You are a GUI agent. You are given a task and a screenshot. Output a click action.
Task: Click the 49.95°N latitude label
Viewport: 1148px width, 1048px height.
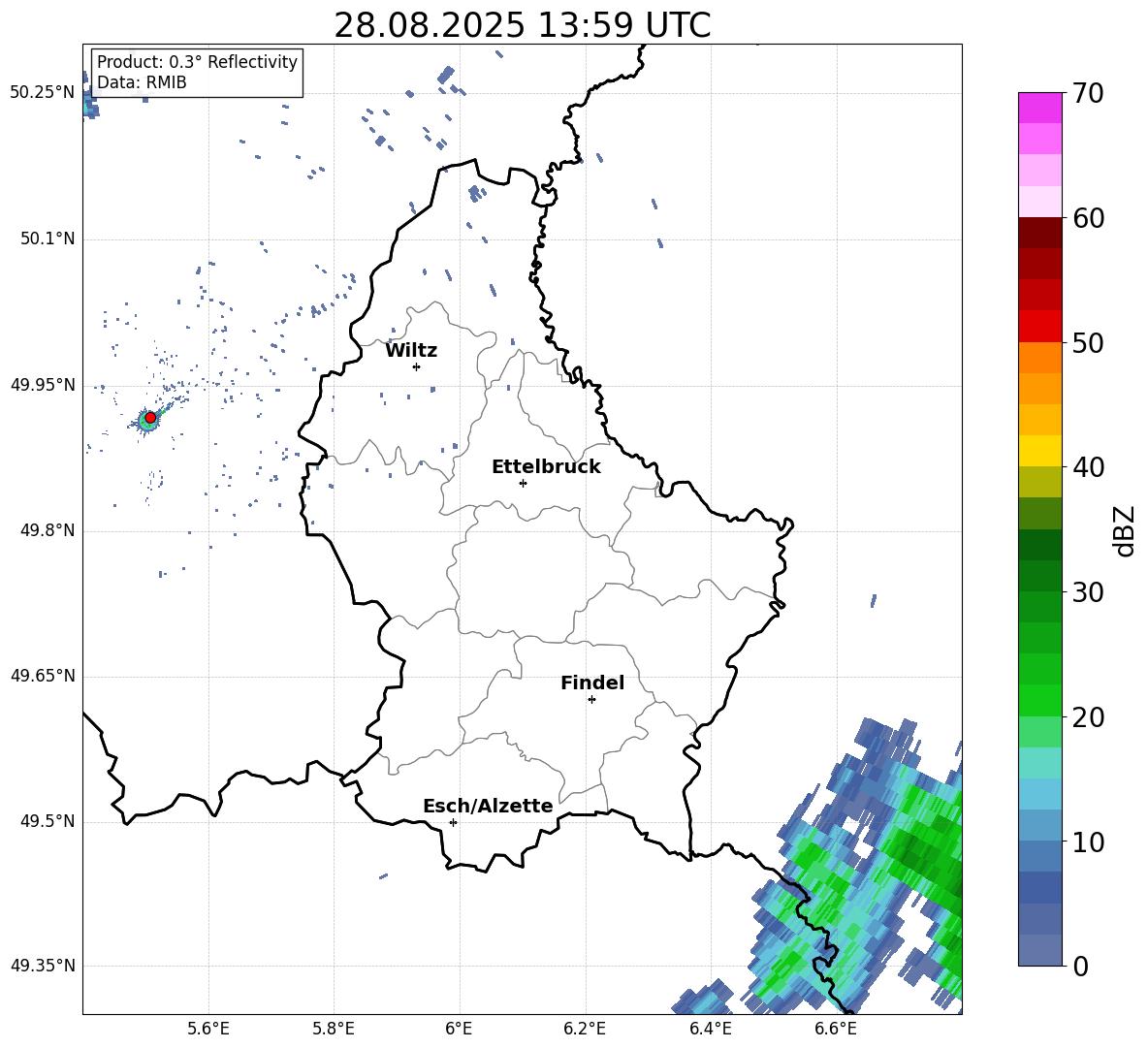pyautogui.click(x=43, y=385)
